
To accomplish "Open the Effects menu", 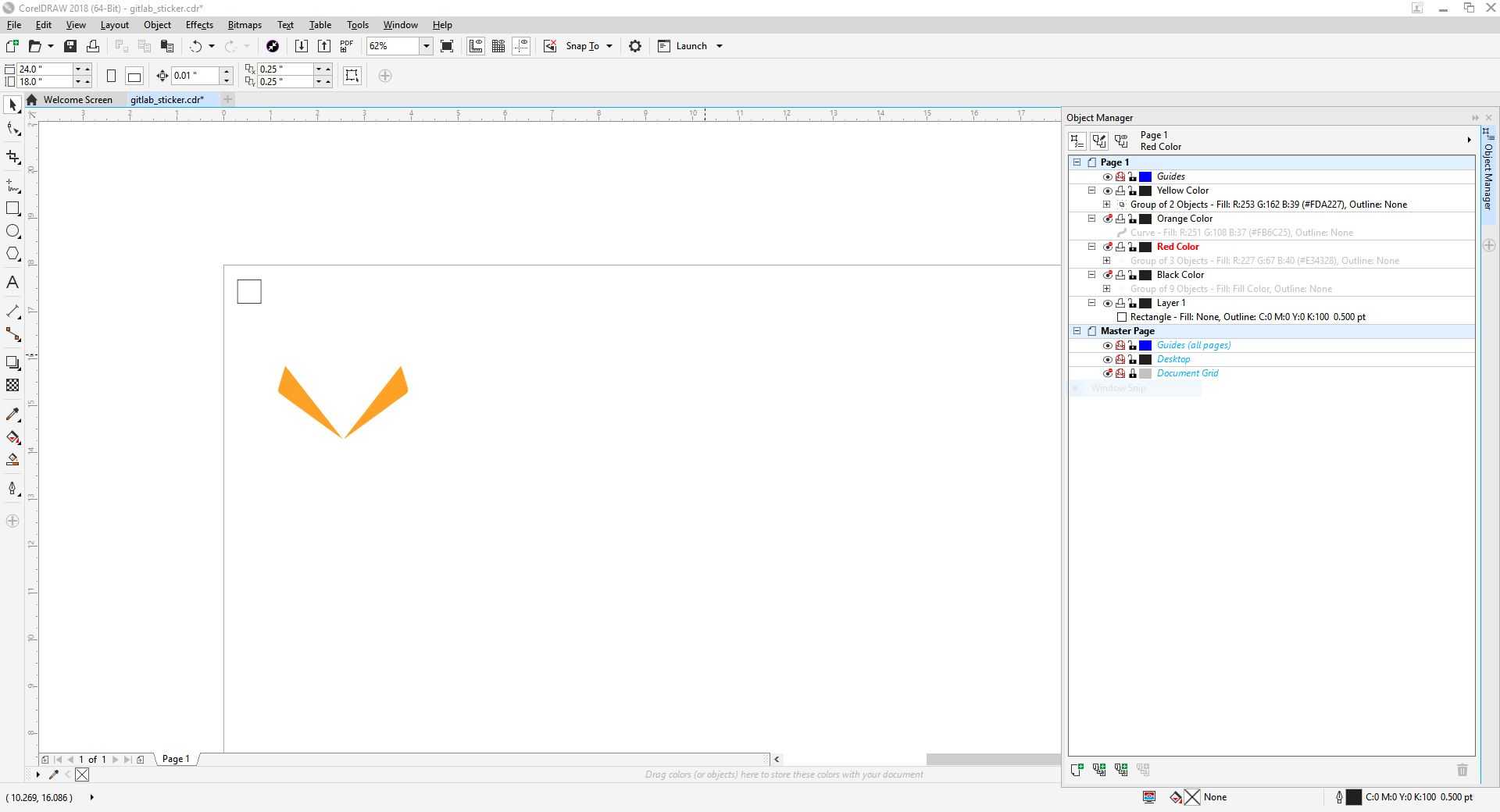I will point(199,25).
